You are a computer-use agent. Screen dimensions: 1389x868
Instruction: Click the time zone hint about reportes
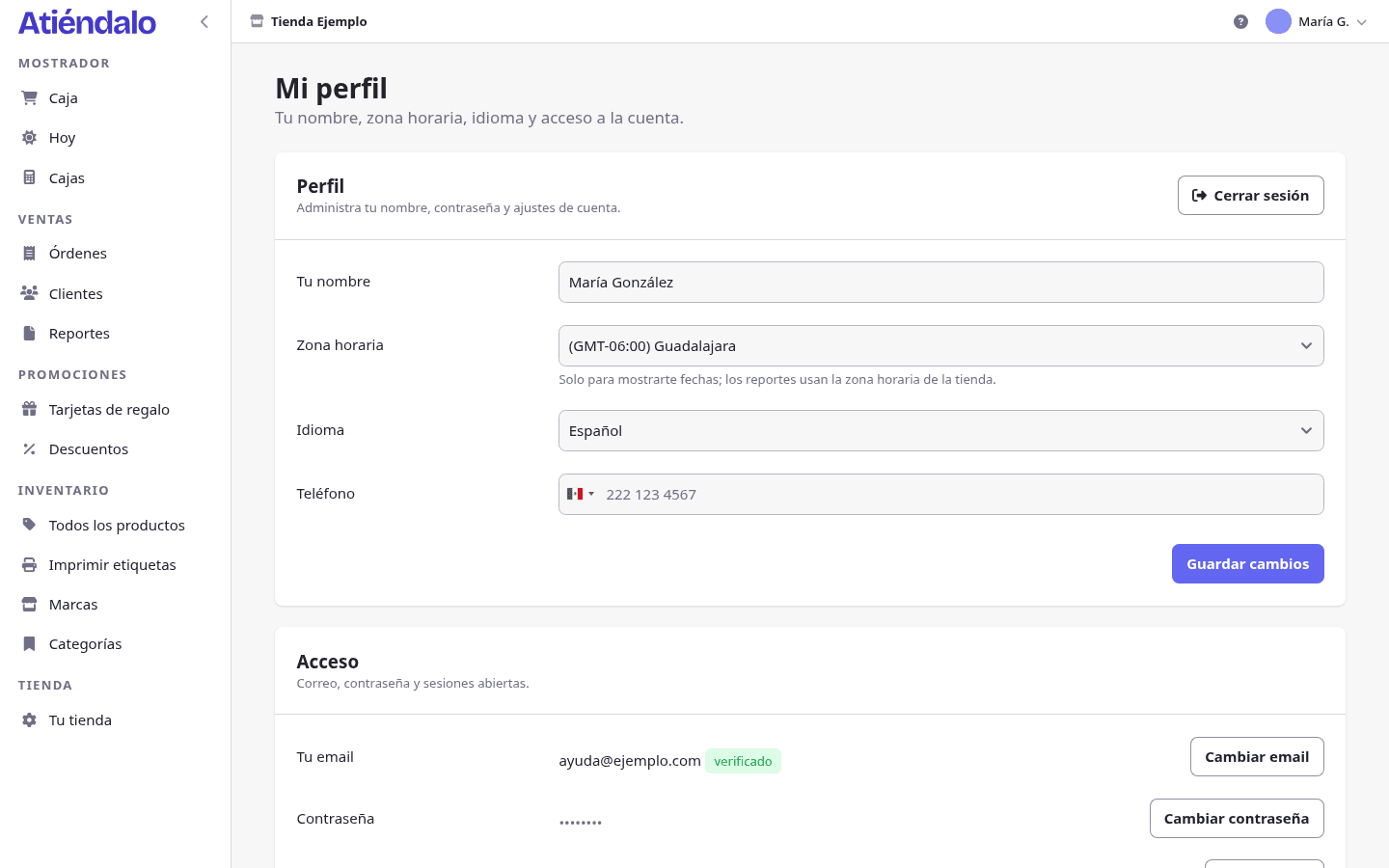[x=777, y=380]
